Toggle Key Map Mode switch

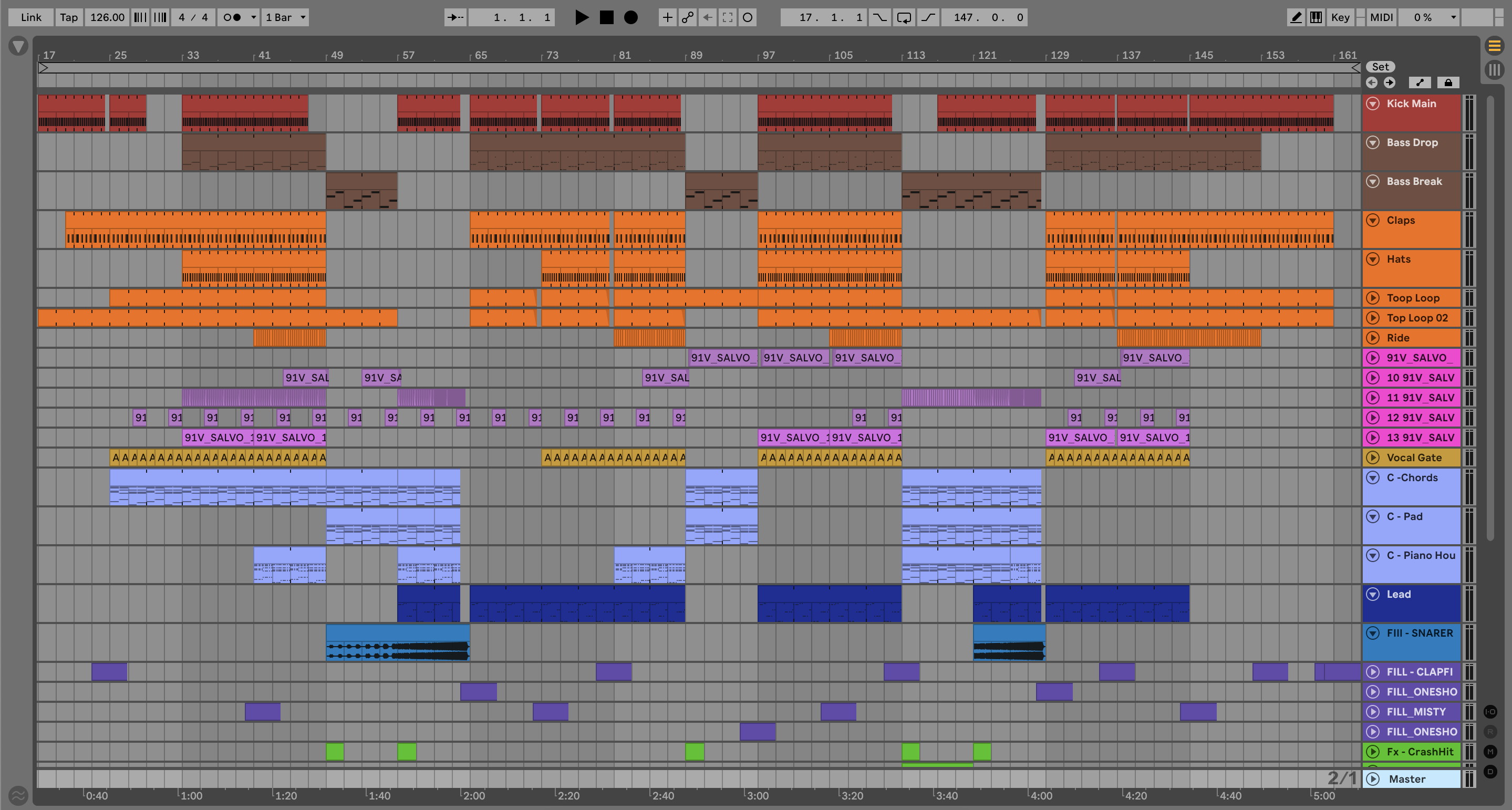click(x=1340, y=17)
